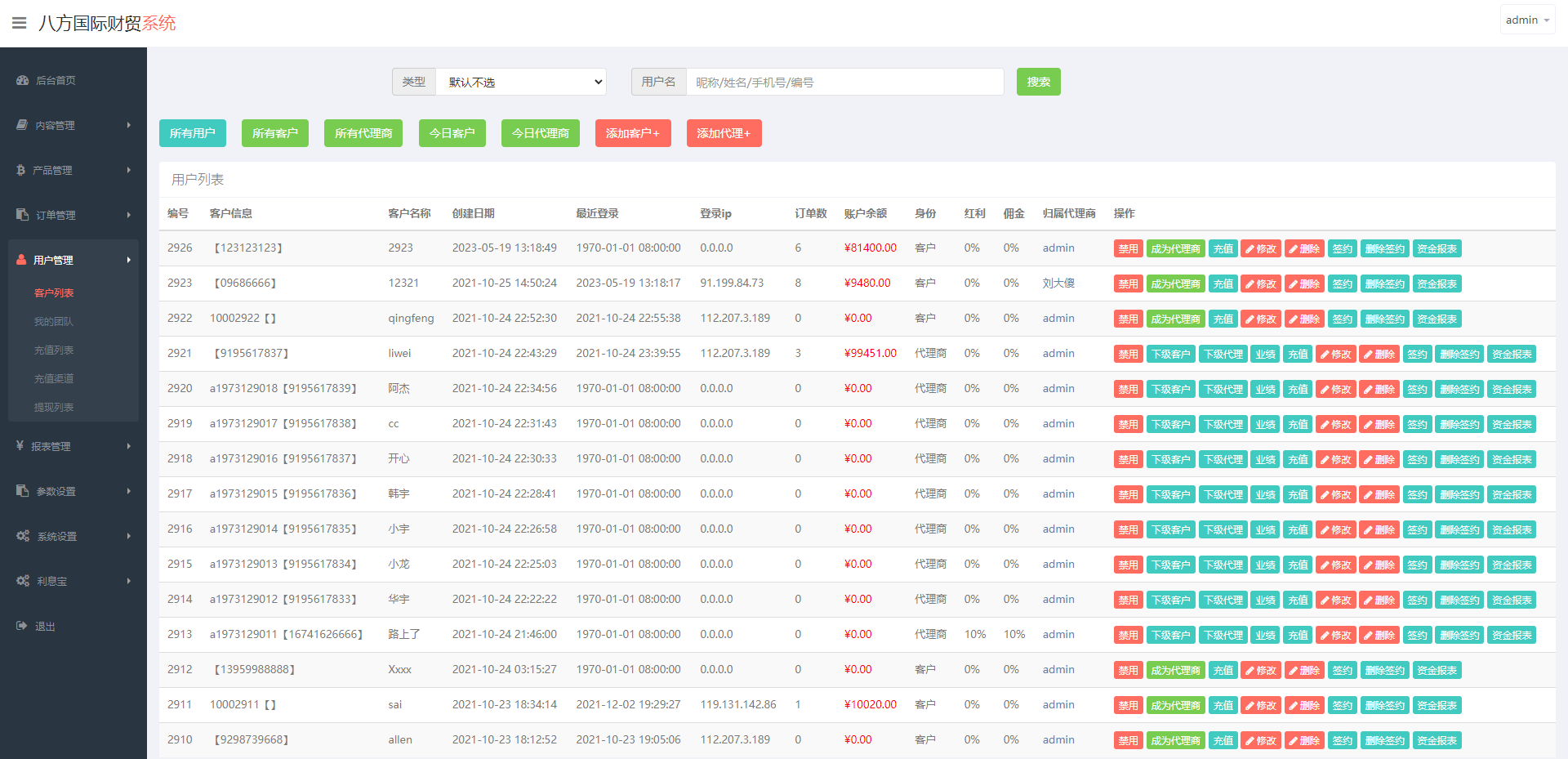Viewport: 1568px width, 759px height.
Task: Expand the 订单管理 submenu arrow
Action: [x=129, y=215]
